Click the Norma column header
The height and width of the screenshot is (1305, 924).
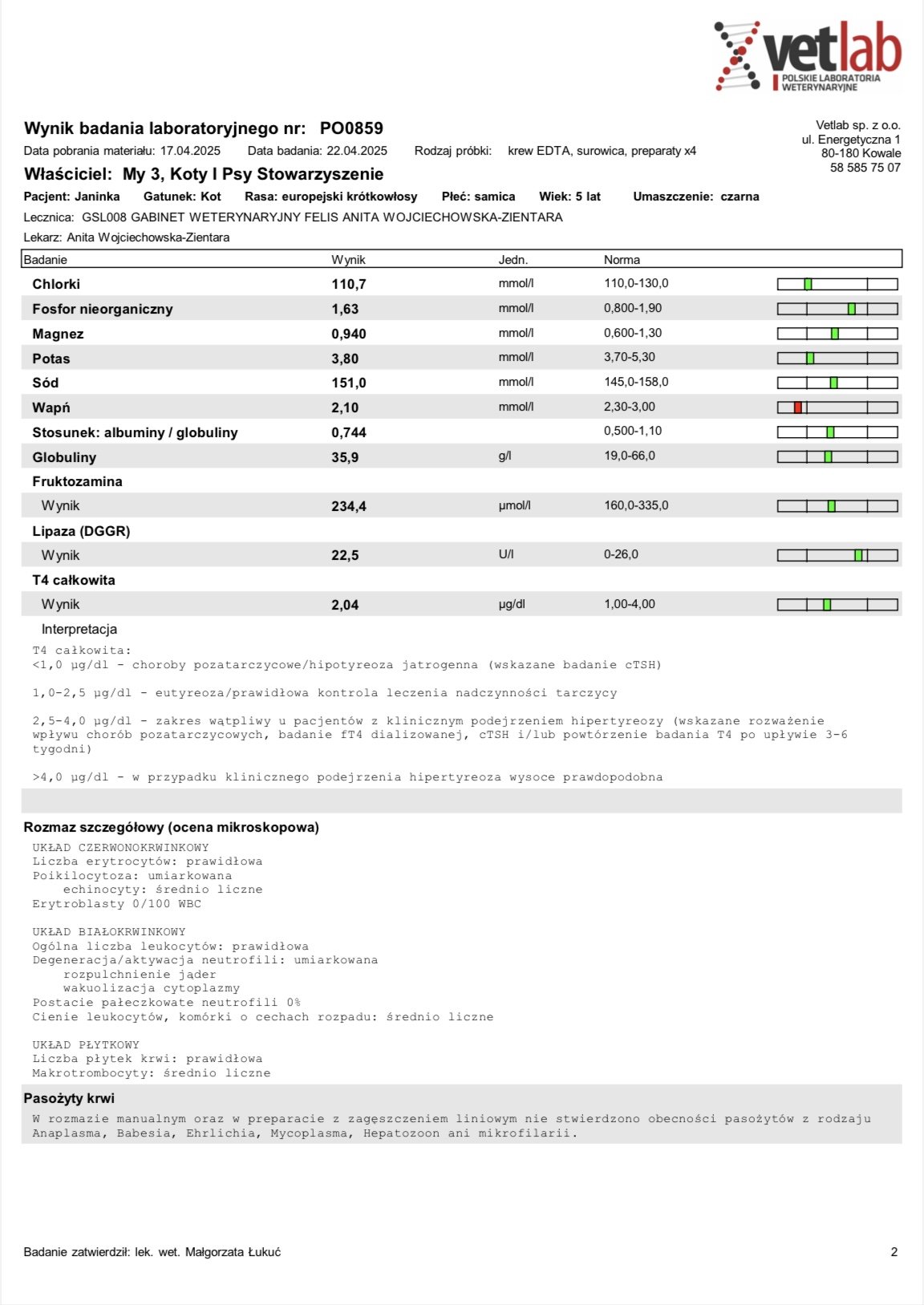pyautogui.click(x=622, y=260)
